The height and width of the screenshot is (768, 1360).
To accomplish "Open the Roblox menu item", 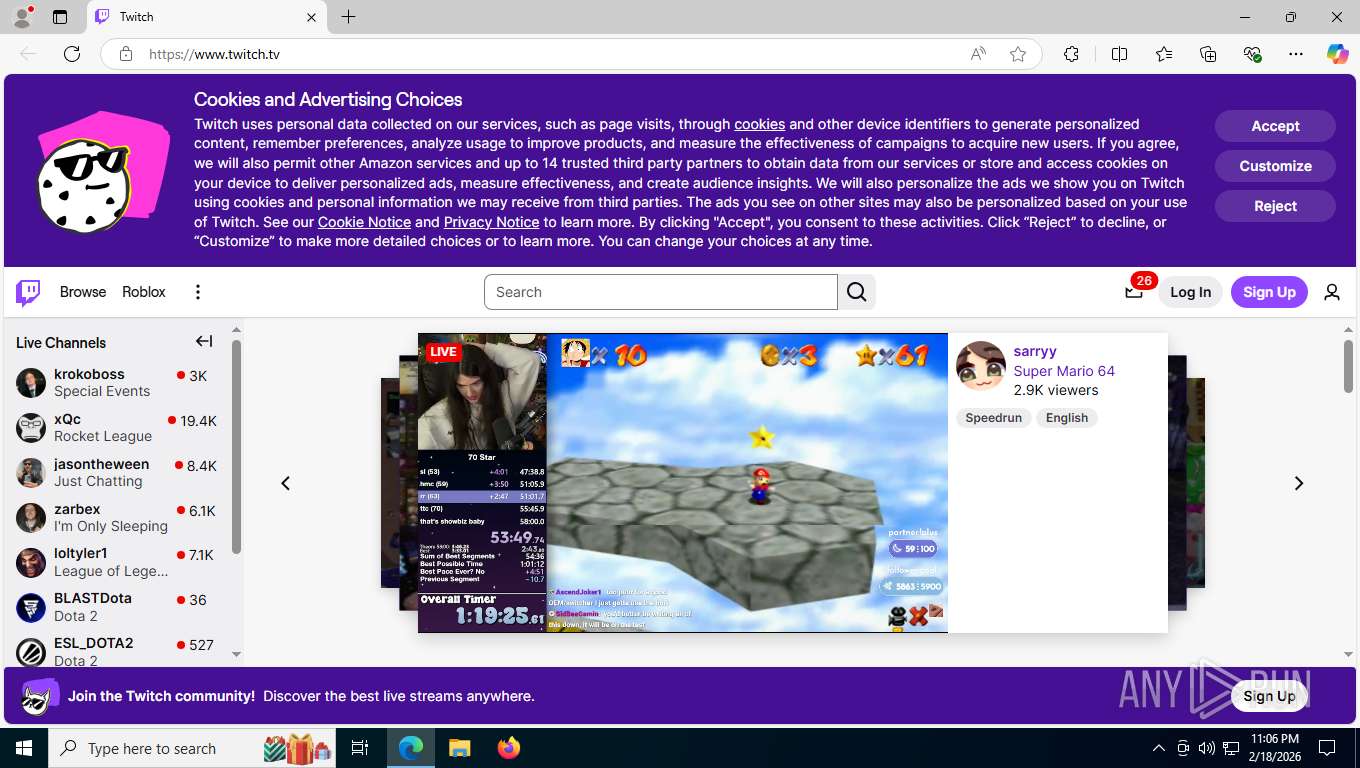I will point(144,292).
